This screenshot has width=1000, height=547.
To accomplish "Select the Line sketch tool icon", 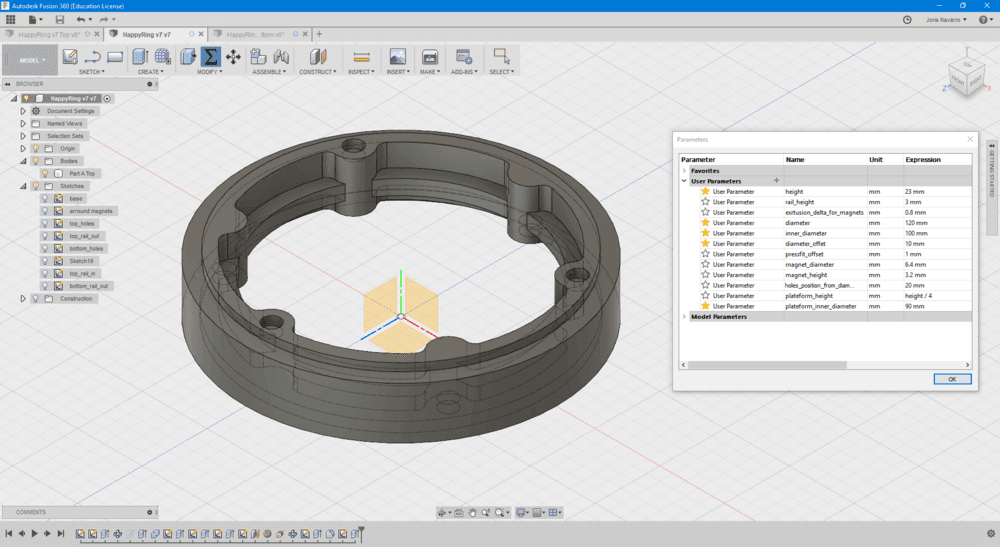I will 92,57.
